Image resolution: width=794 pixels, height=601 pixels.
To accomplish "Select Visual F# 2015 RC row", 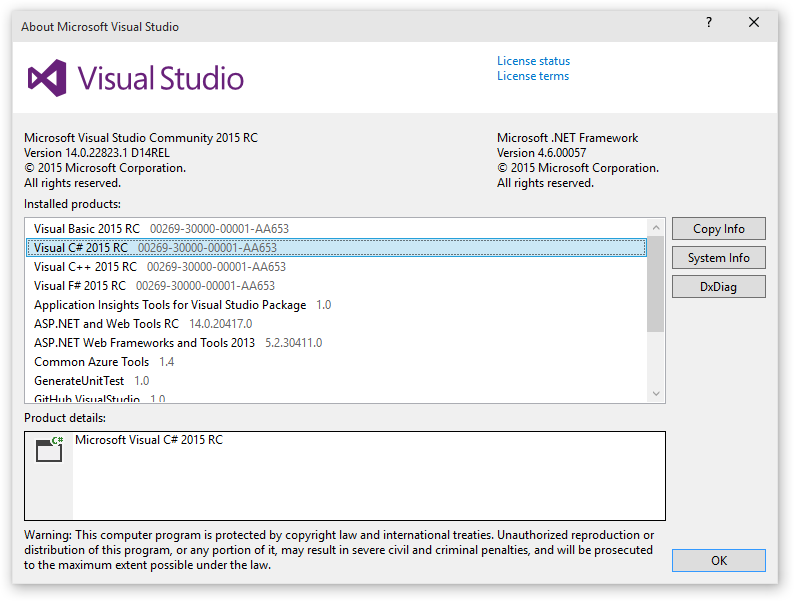I will pyautogui.click(x=336, y=286).
